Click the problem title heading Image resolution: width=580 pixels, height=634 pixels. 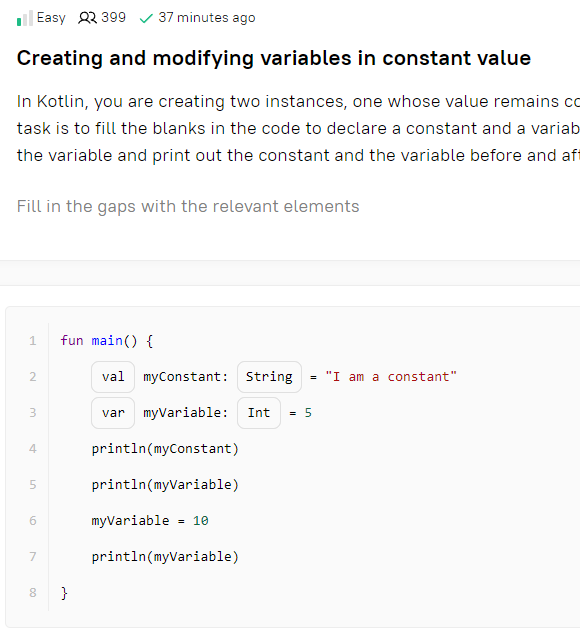coord(274,58)
